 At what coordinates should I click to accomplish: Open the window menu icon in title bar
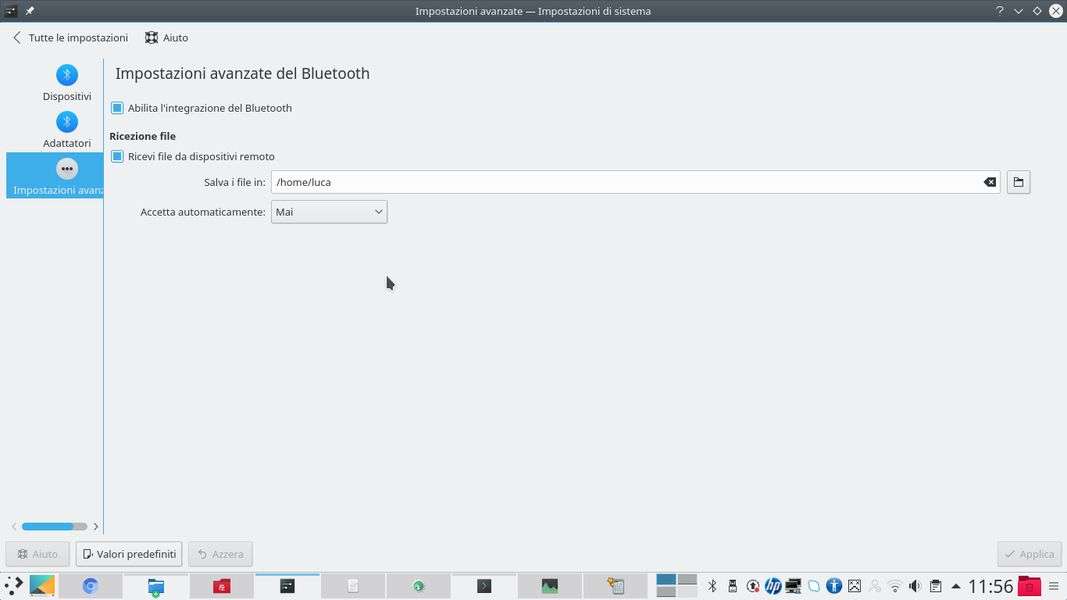(x=11, y=11)
